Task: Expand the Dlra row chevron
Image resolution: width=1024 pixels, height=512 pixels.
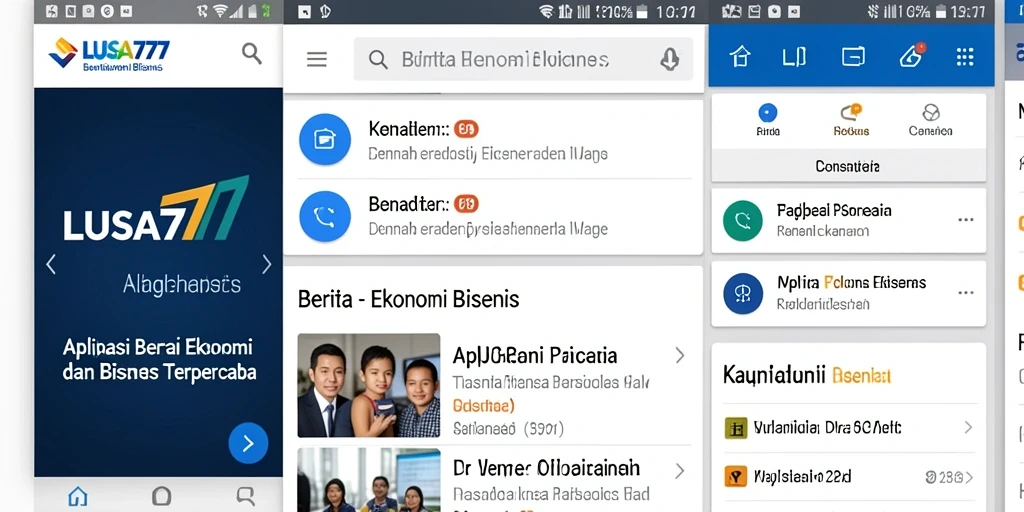Action: tap(968, 428)
